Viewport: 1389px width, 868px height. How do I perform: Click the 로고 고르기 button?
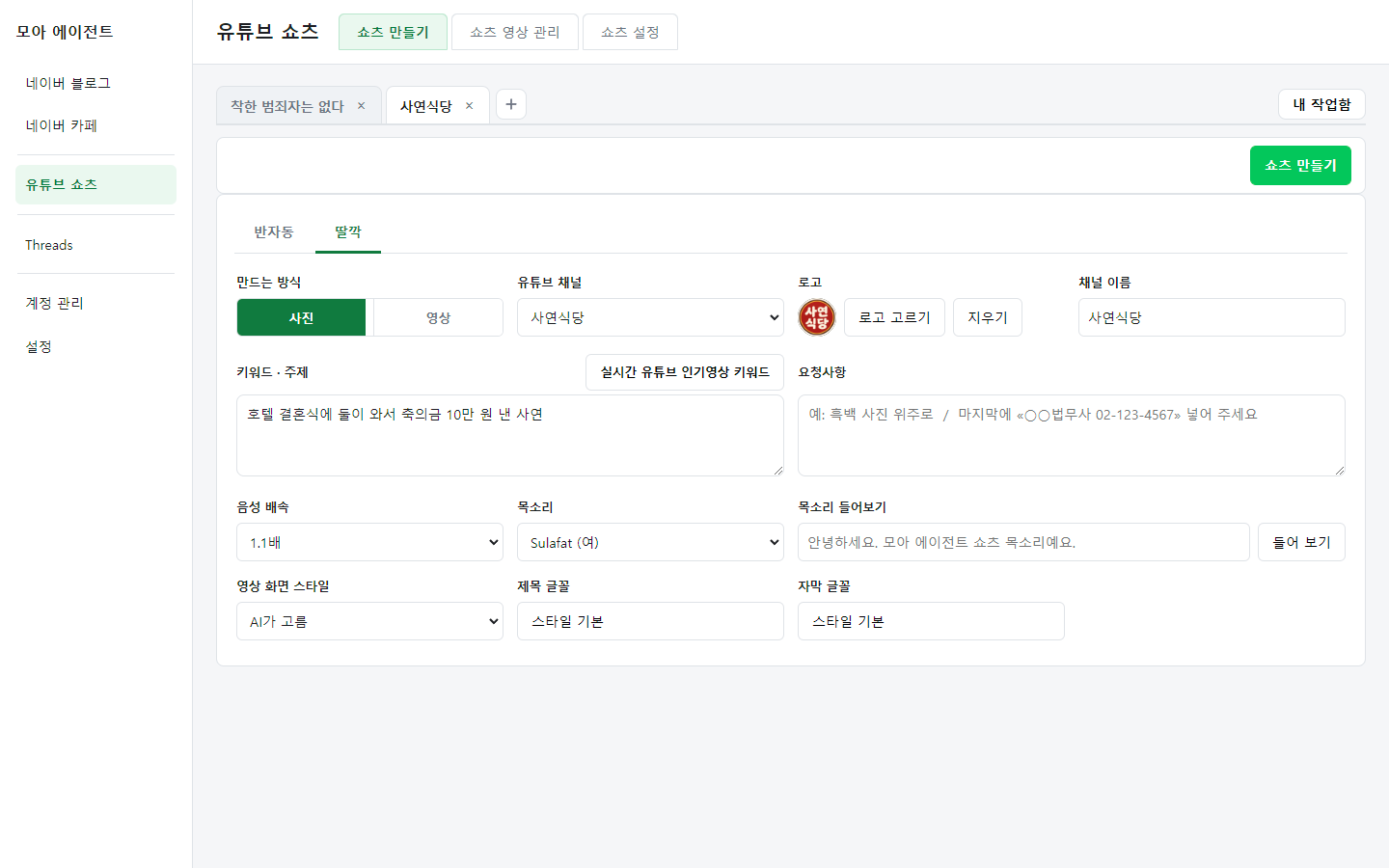coord(894,317)
